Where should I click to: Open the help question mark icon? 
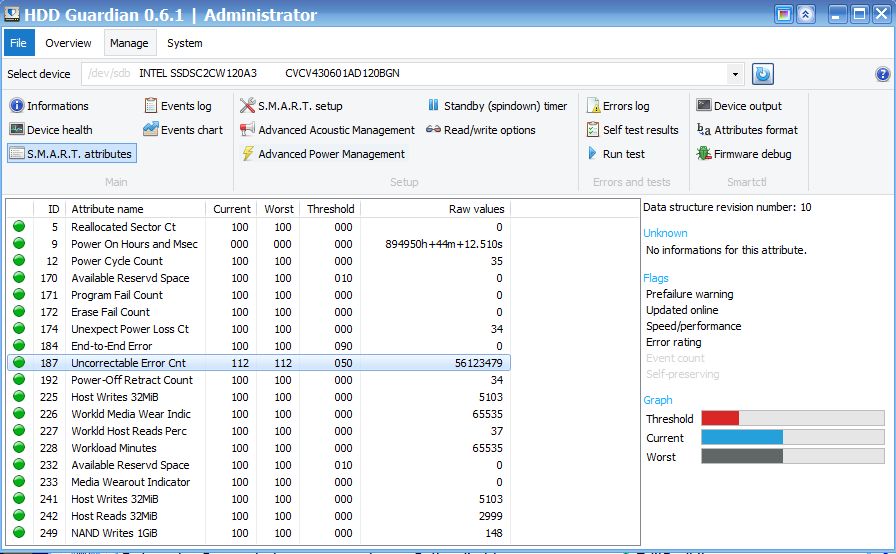tap(882, 74)
